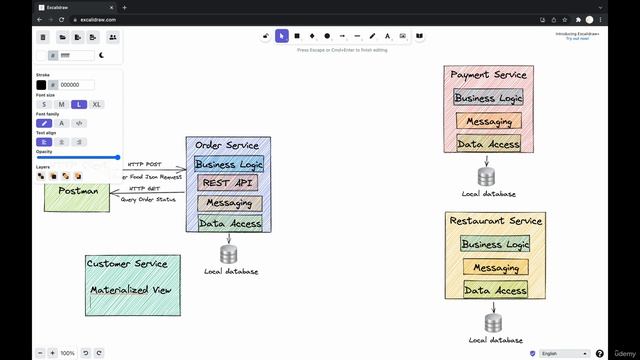Open the library book icon
This screenshot has width=640, height=360.
(419, 36)
